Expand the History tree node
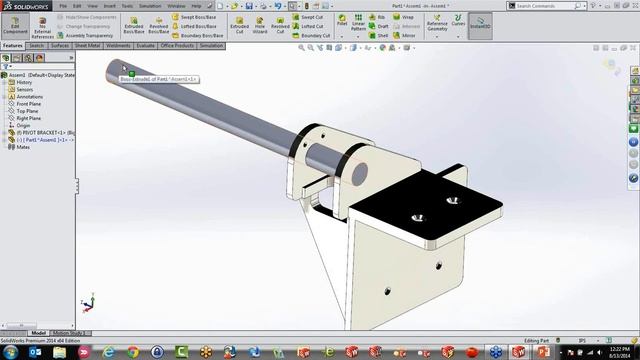The image size is (640, 360). pyautogui.click(x=4, y=82)
